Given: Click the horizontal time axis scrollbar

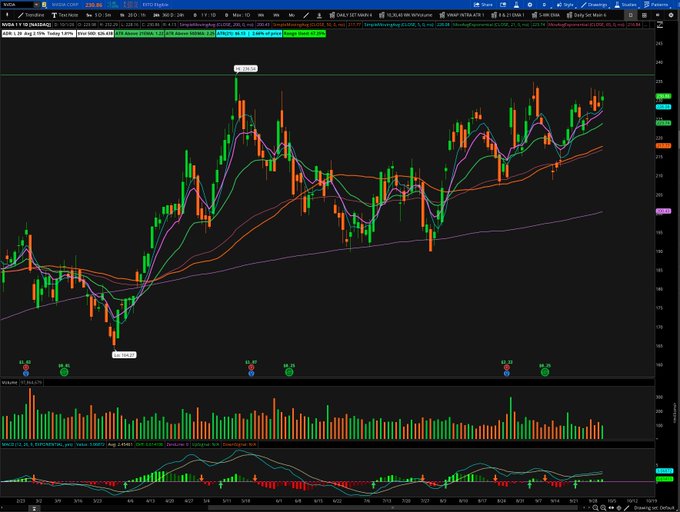Looking at the screenshot, I should point(392,508).
